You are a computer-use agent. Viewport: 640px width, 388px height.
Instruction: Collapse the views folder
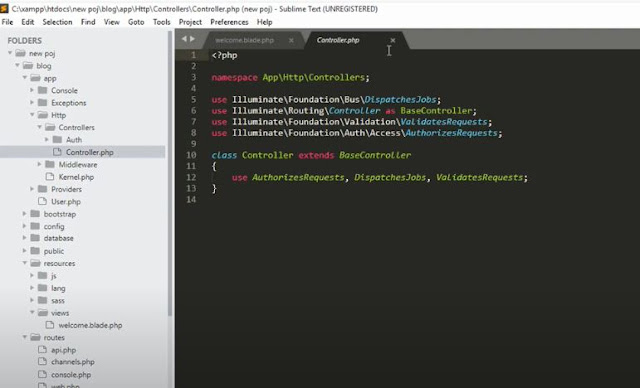(32, 312)
